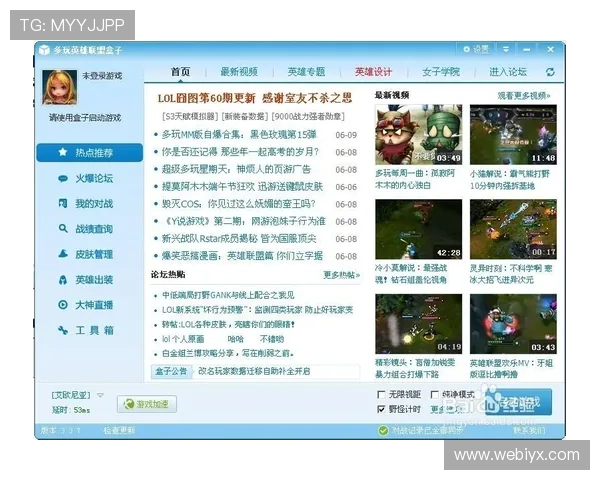The image size is (600, 480).
Task: Open news 《Y说游戏》第二期
Action: pos(243,221)
